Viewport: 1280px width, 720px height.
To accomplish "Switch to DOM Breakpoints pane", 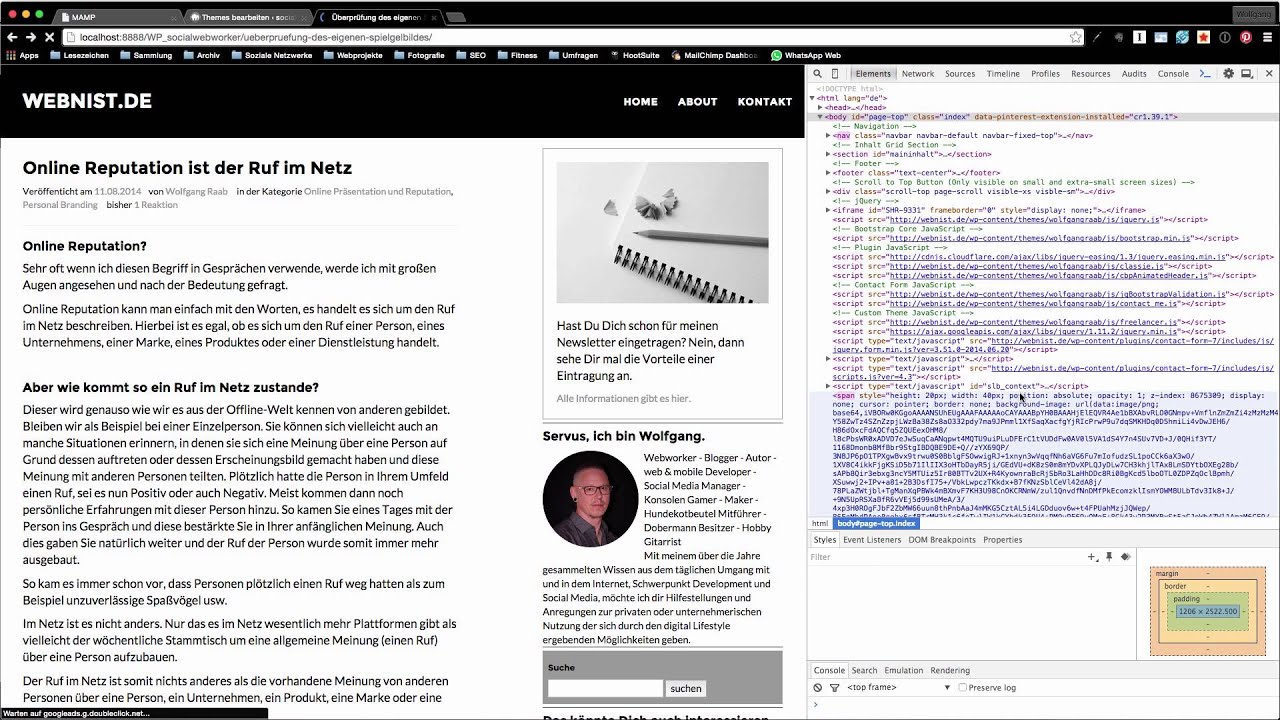I will pyautogui.click(x=941, y=540).
